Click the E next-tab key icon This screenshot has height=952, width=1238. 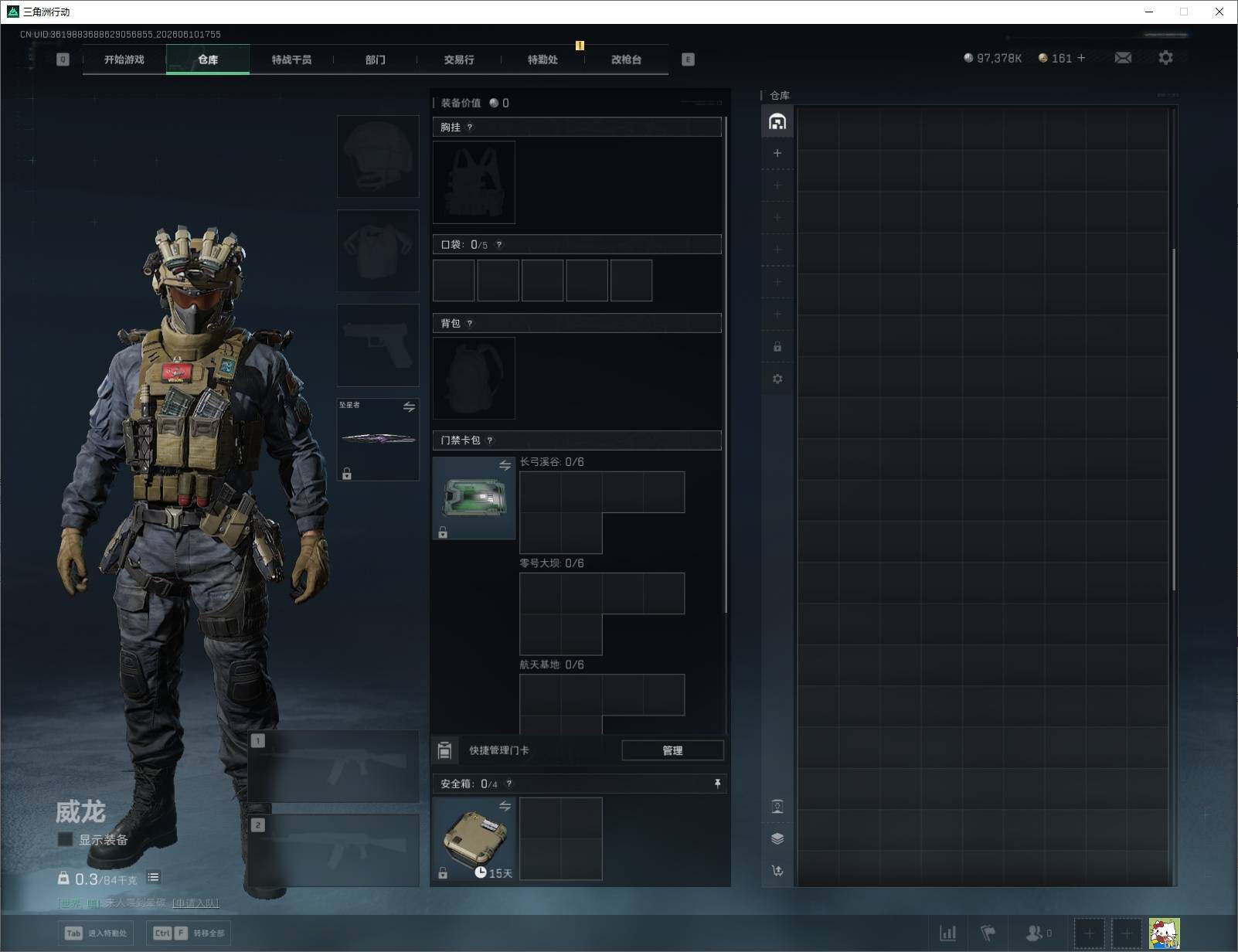pyautogui.click(x=688, y=59)
